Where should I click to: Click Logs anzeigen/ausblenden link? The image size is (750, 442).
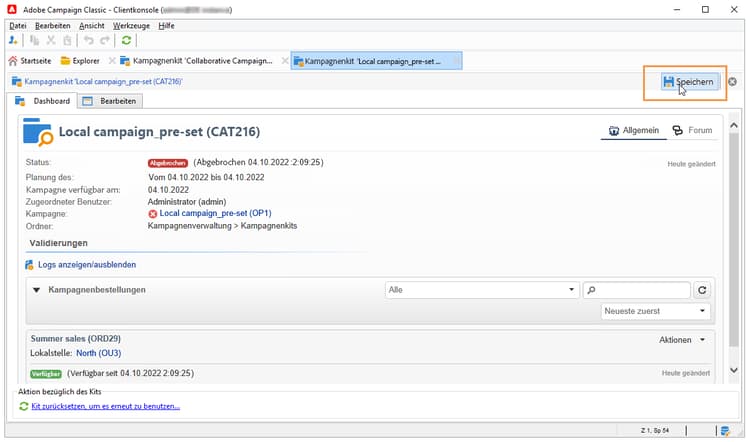[x=87, y=265]
